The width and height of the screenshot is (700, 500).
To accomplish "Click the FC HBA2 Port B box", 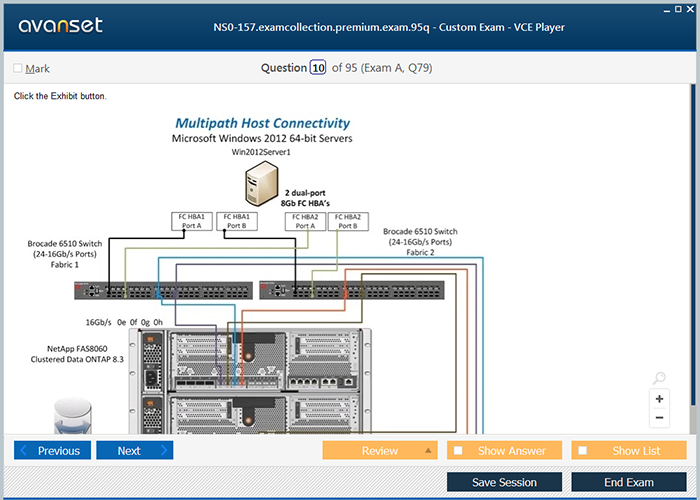I will 348,221.
